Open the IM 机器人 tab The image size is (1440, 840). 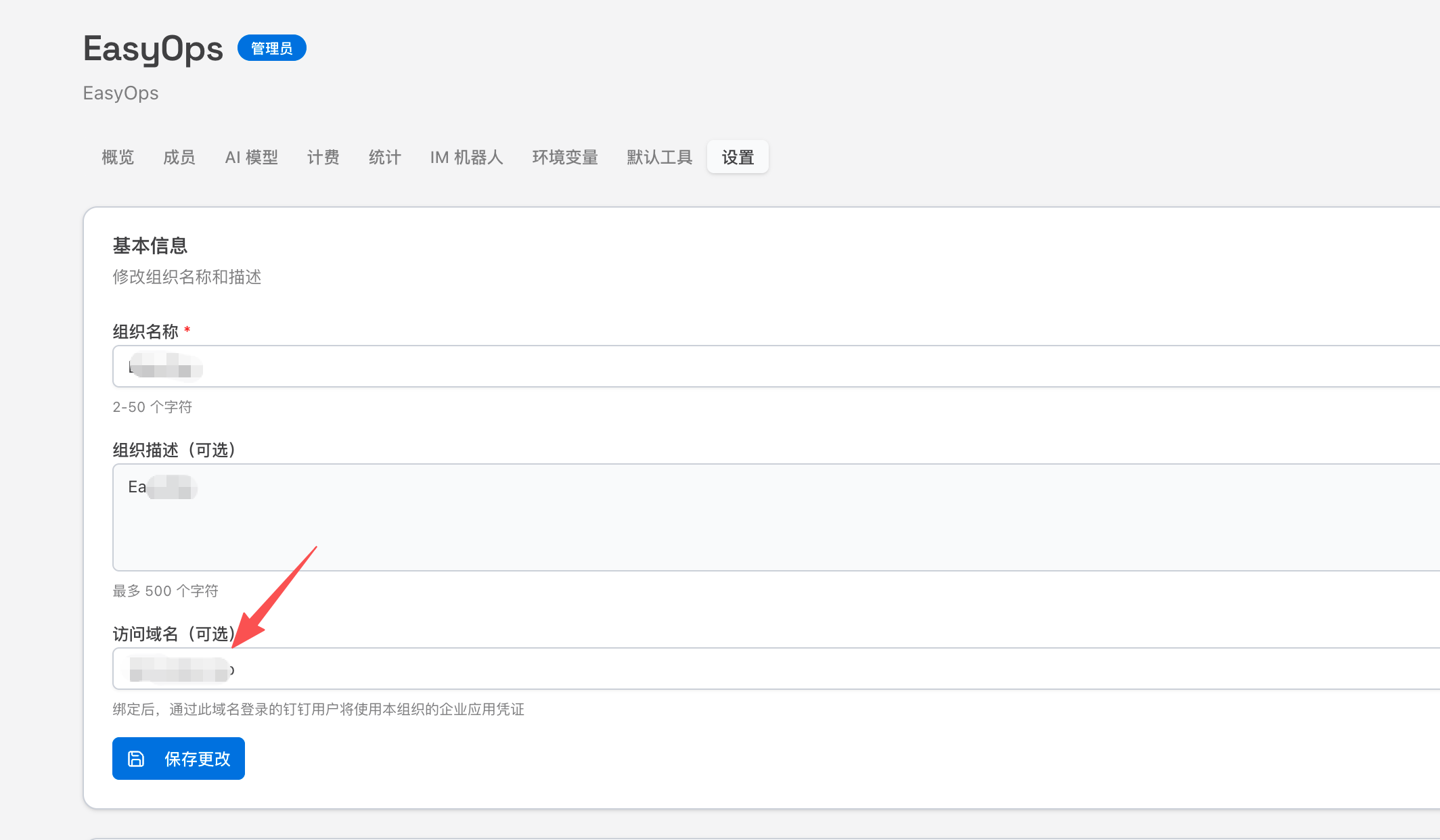(466, 158)
